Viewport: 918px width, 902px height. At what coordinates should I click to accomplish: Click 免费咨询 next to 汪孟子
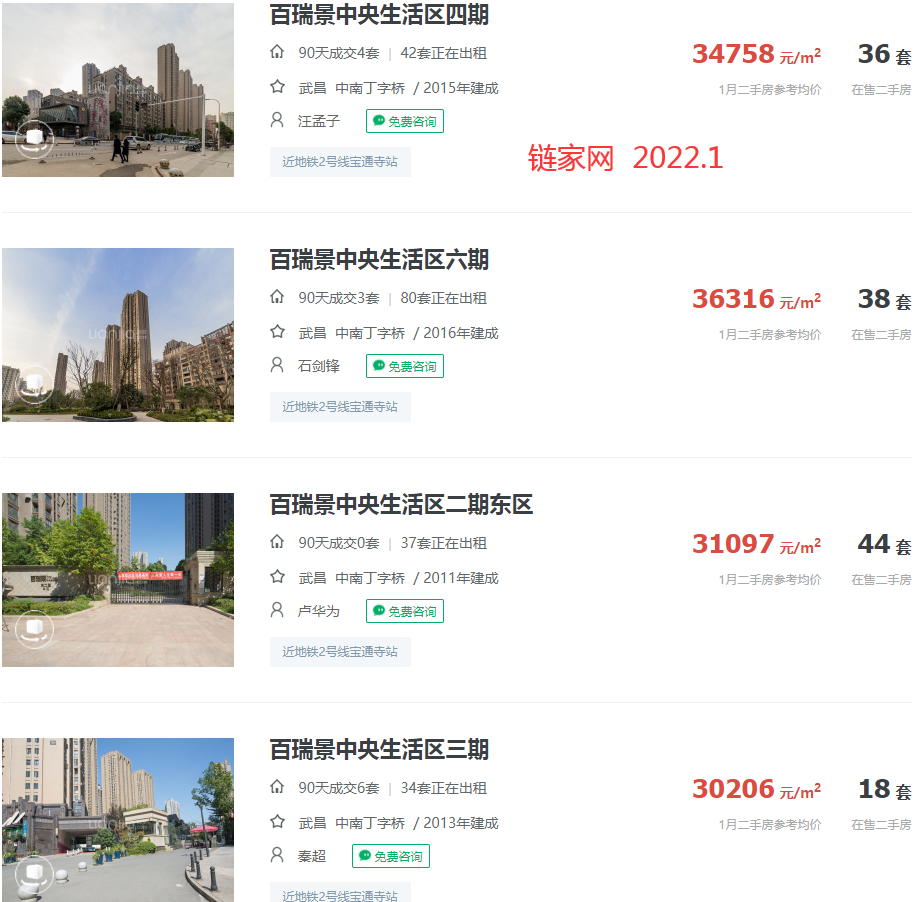404,120
